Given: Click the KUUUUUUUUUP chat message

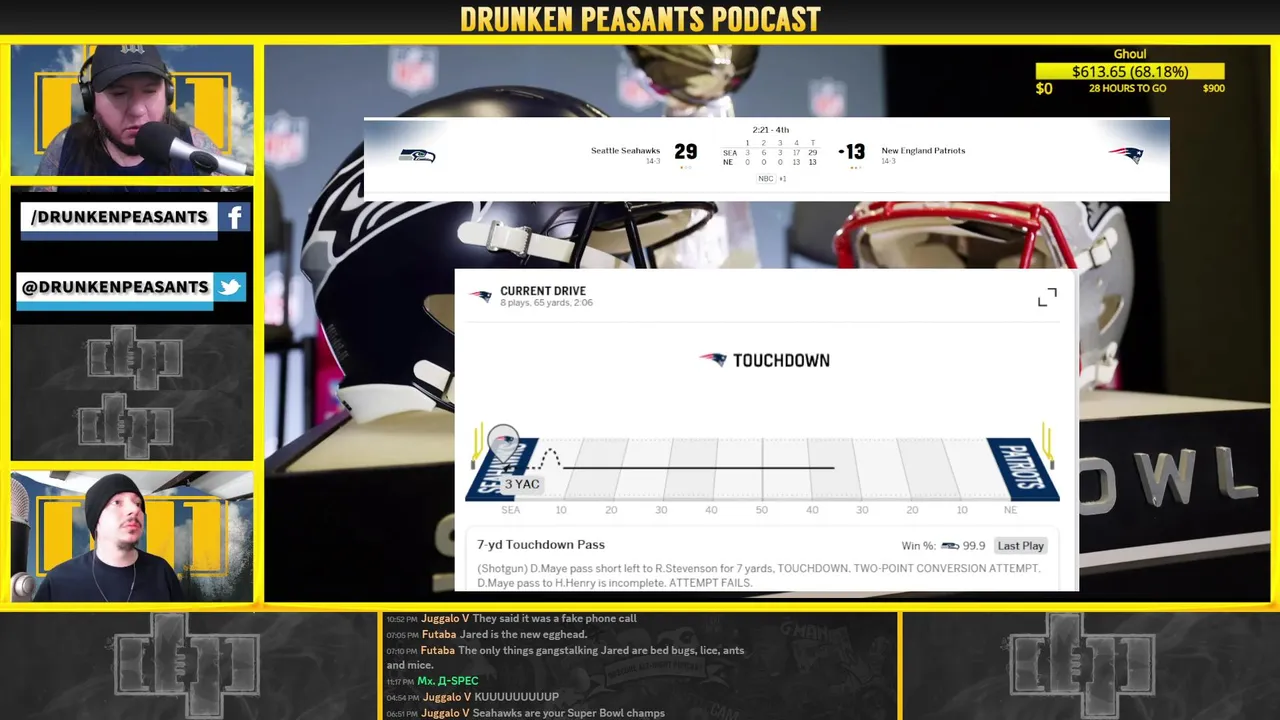Looking at the screenshot, I should pyautogui.click(x=516, y=697).
